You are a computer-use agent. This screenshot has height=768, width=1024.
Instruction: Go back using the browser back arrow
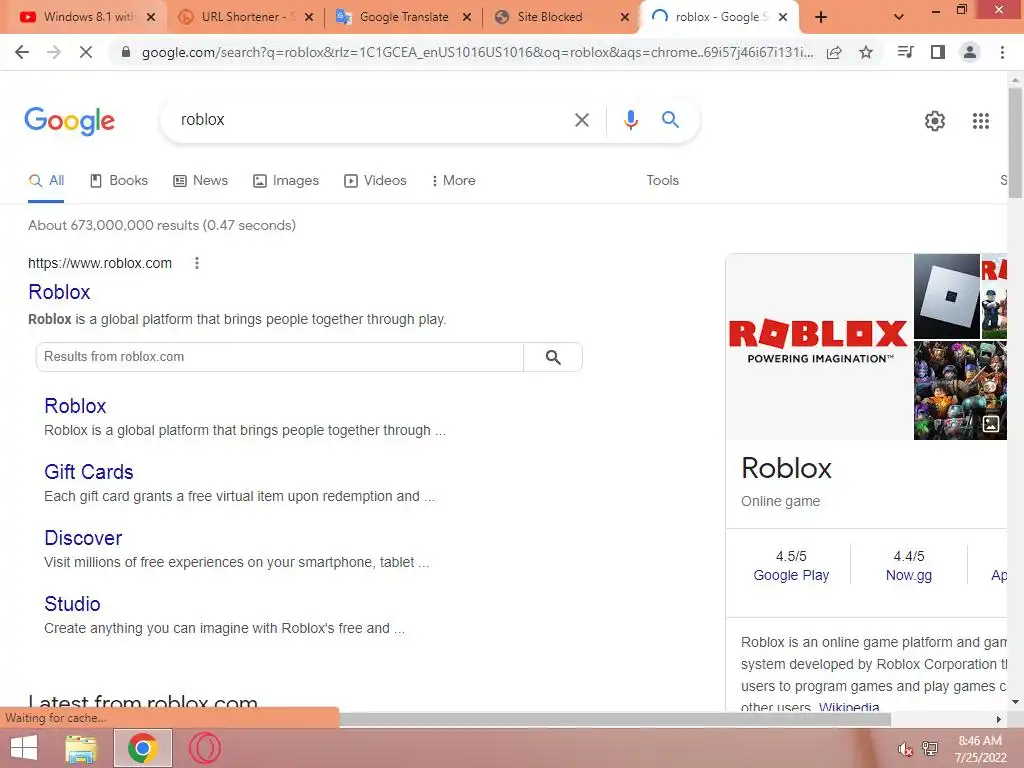tap(22, 52)
